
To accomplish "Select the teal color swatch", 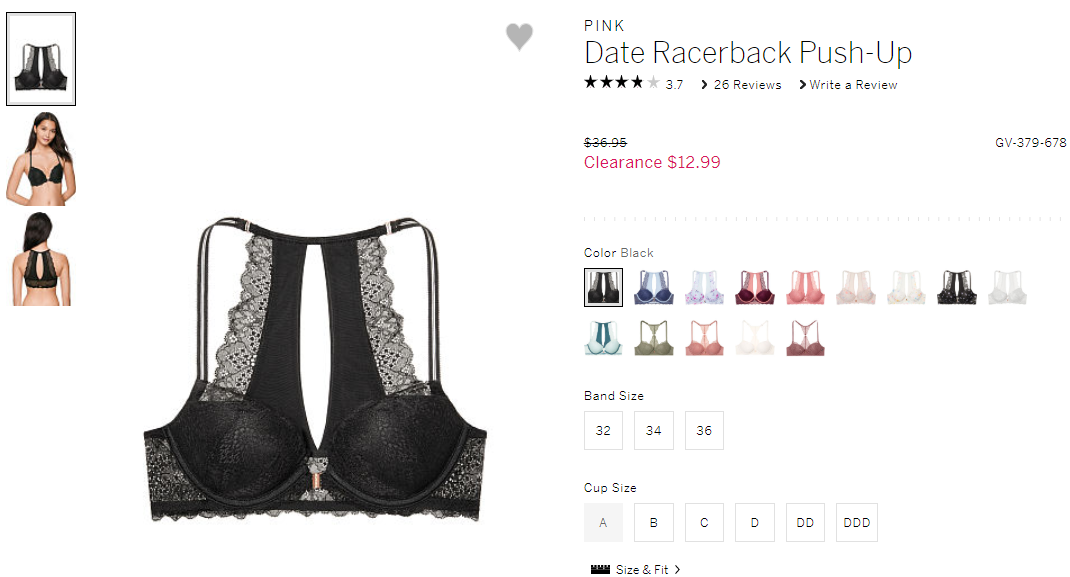I will (603, 338).
